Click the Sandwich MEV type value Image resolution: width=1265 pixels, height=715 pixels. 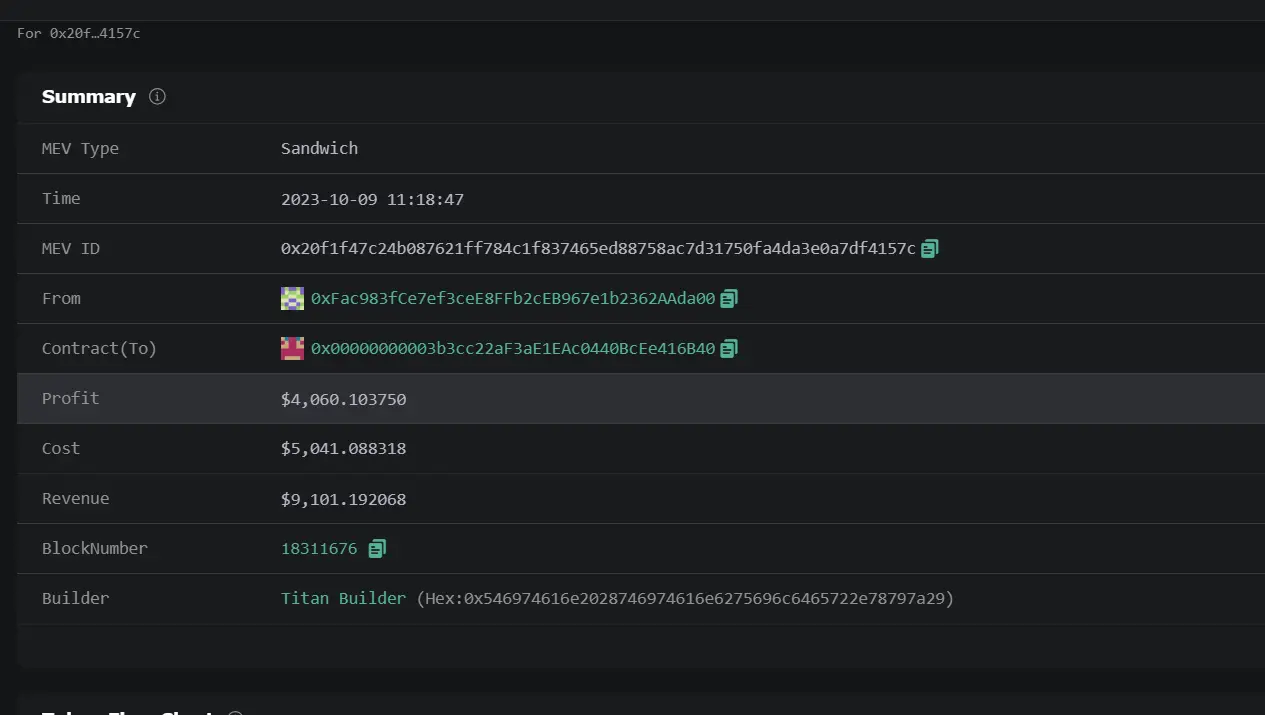tap(319, 149)
